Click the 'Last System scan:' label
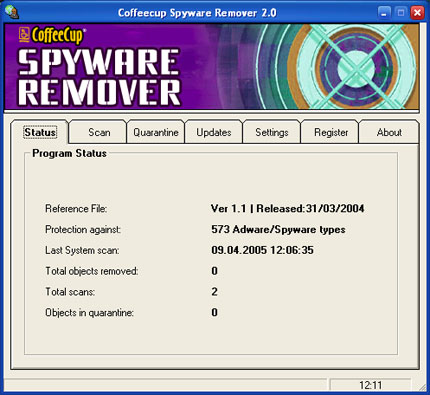The height and width of the screenshot is (395, 430). pyautogui.click(x=82, y=250)
